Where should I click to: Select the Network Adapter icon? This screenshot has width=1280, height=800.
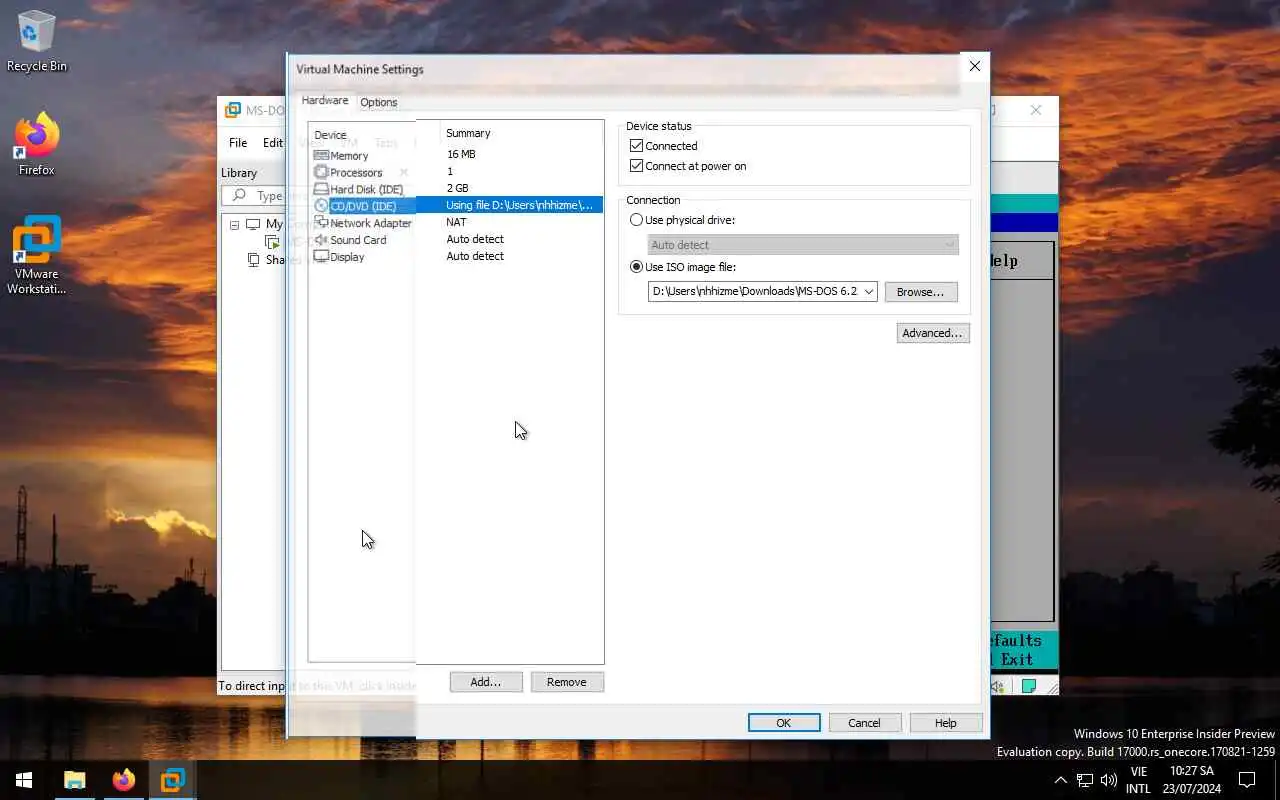(x=321, y=223)
